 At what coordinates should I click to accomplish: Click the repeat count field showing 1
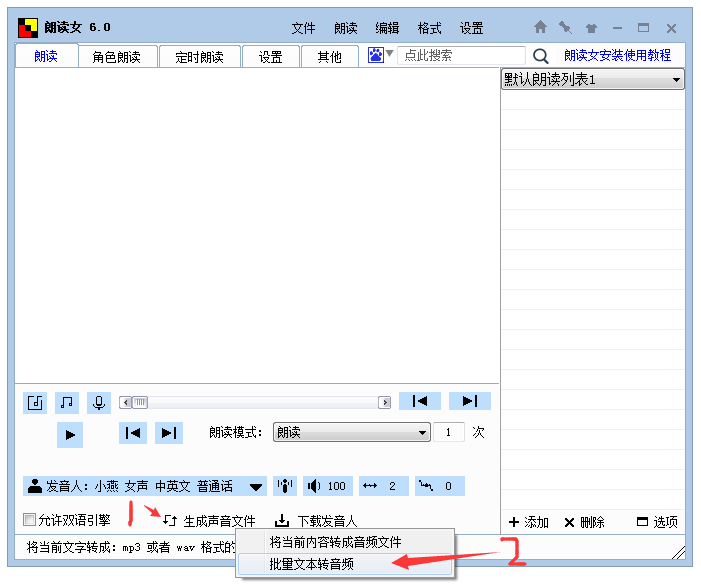449,432
